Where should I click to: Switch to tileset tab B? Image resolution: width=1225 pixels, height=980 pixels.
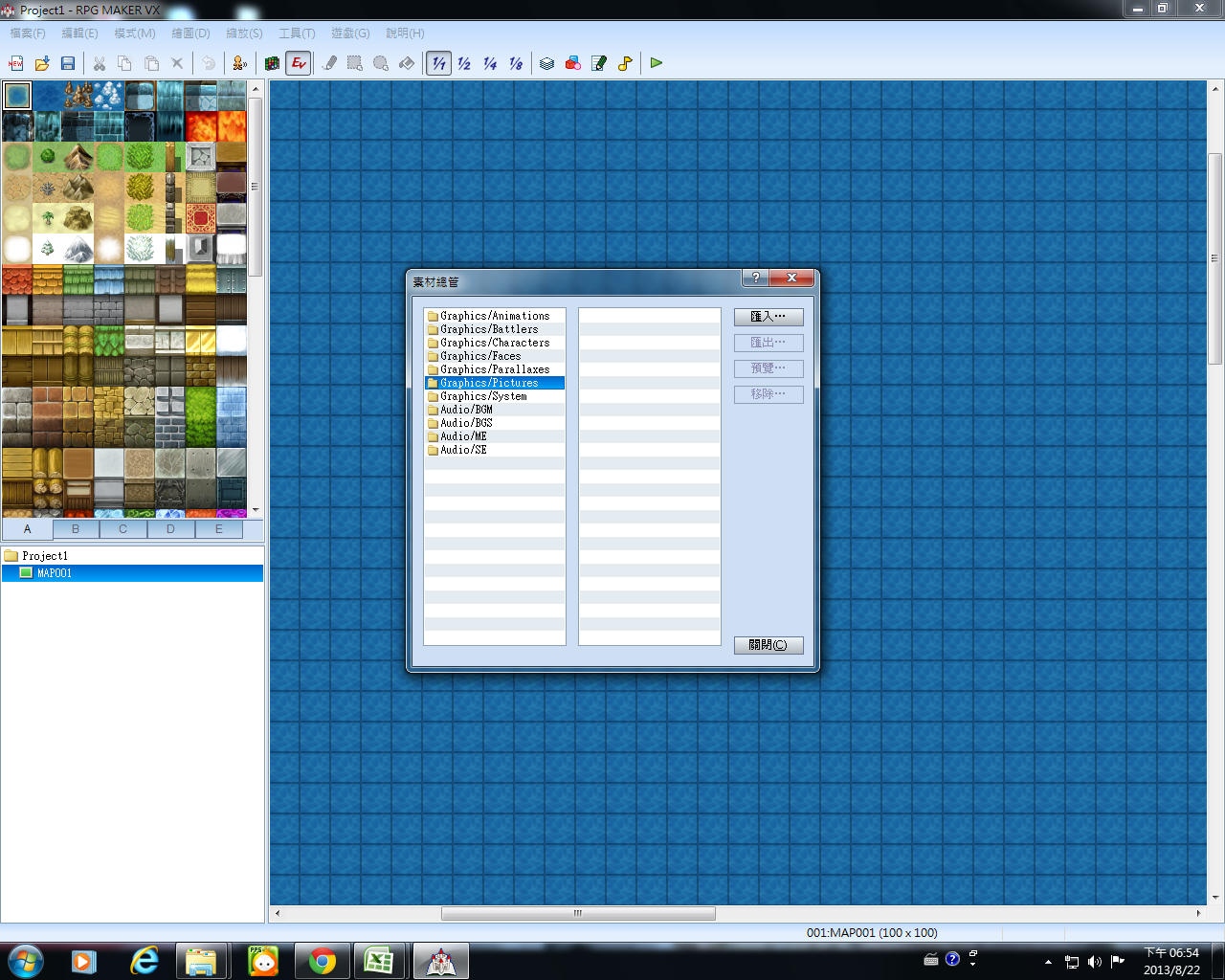[76, 529]
